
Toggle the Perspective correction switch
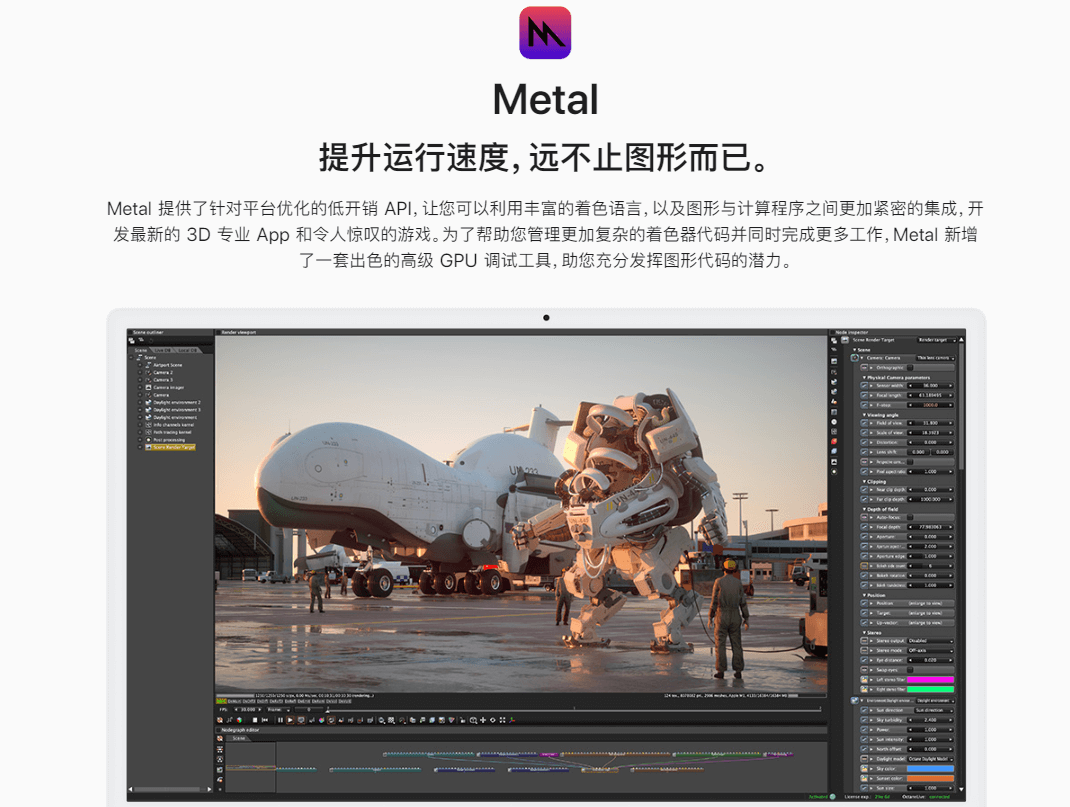910,462
